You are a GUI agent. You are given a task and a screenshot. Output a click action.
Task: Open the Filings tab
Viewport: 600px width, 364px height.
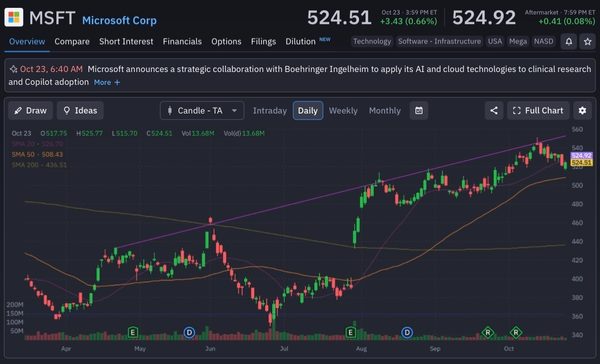point(263,41)
